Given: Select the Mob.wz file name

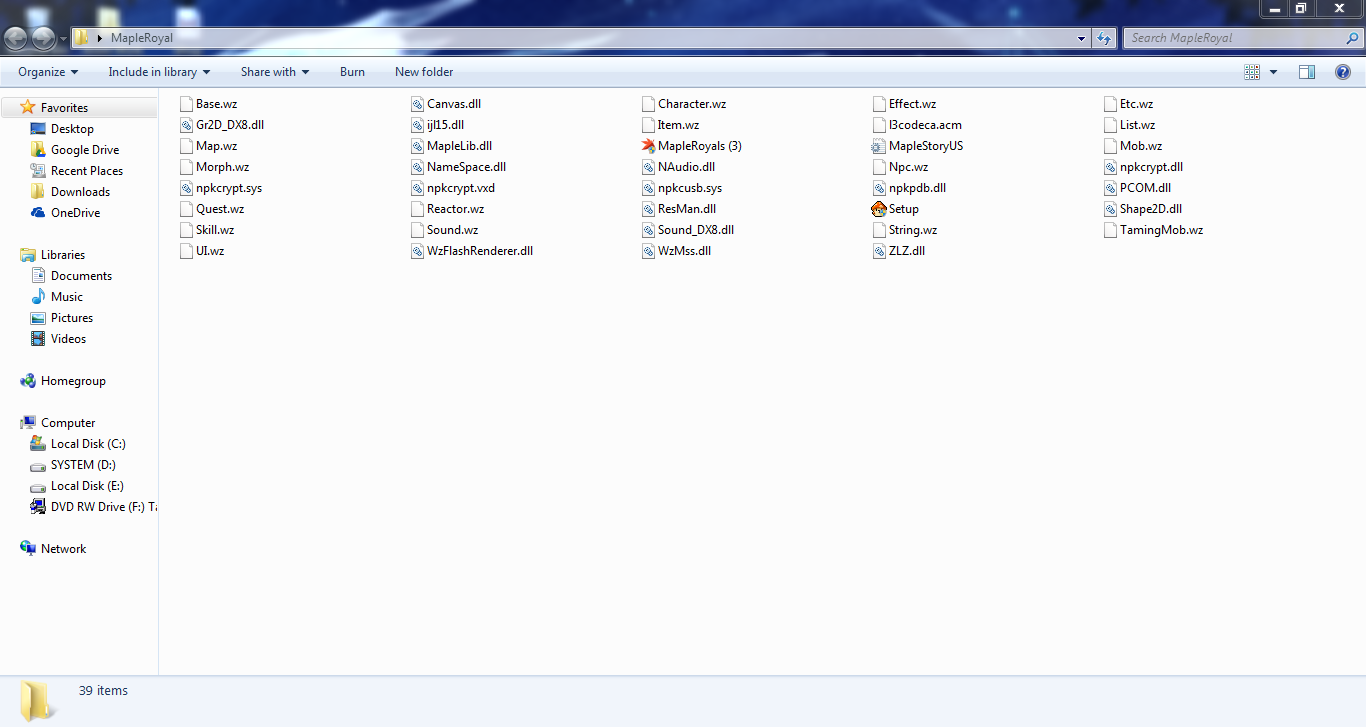Looking at the screenshot, I should (x=1141, y=146).
